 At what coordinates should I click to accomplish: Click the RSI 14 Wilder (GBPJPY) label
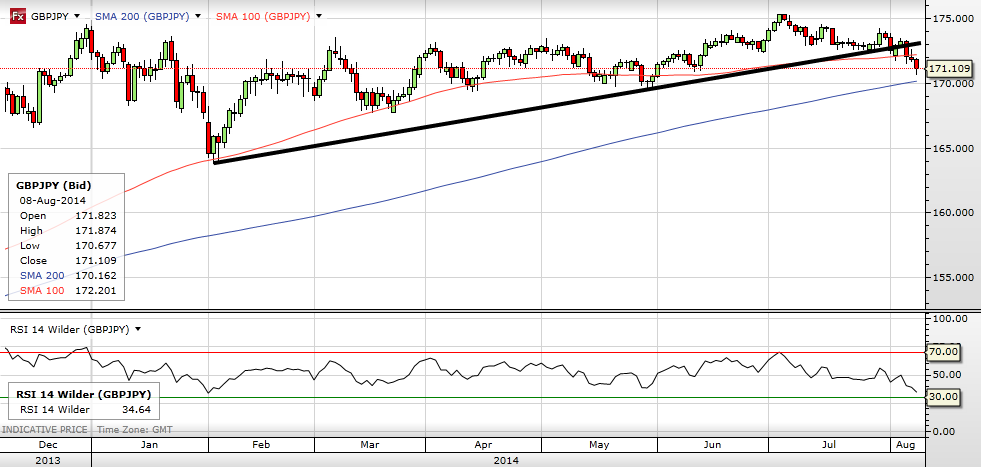click(68, 328)
